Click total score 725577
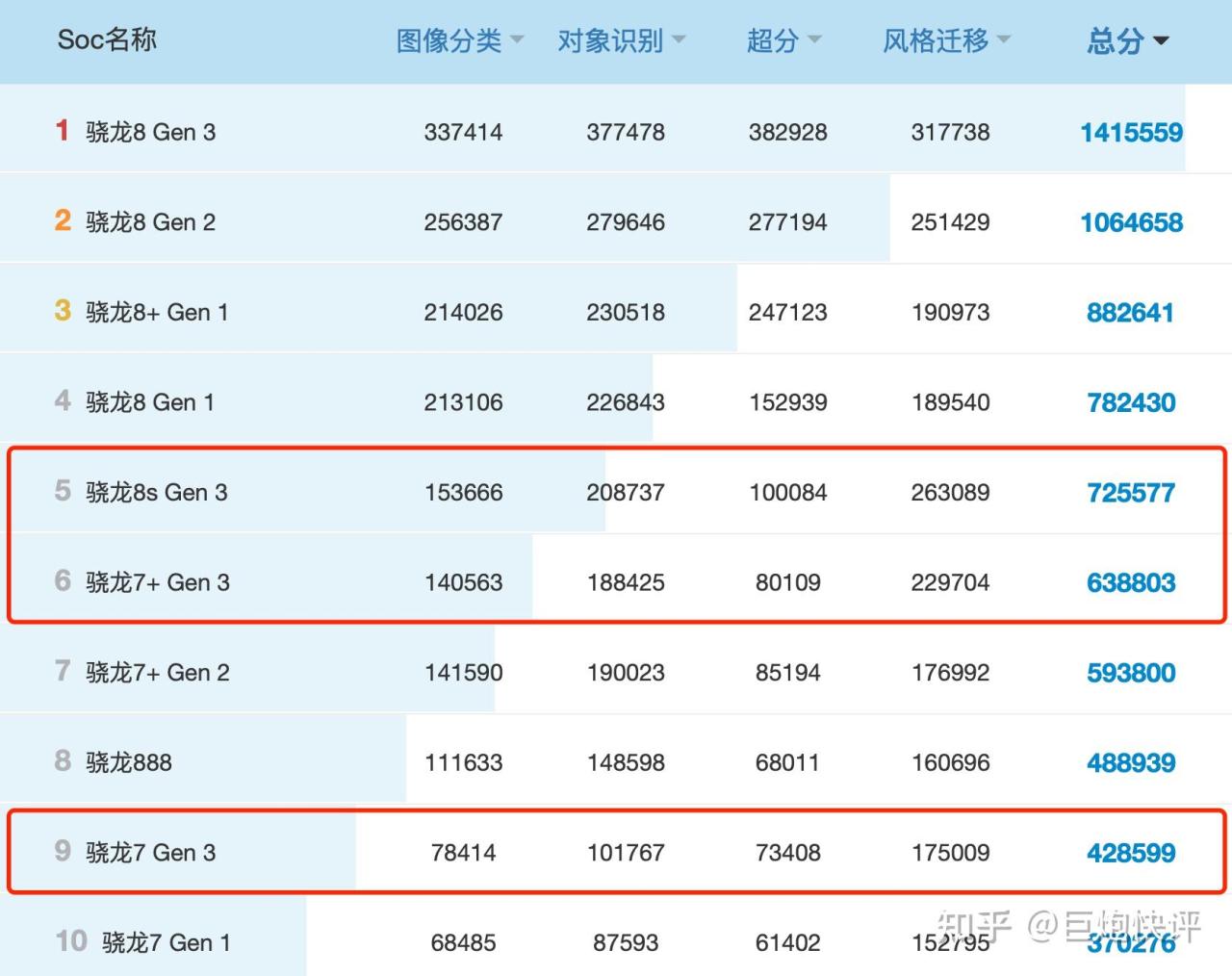Viewport: 1232px width, 976px height. 1131,493
